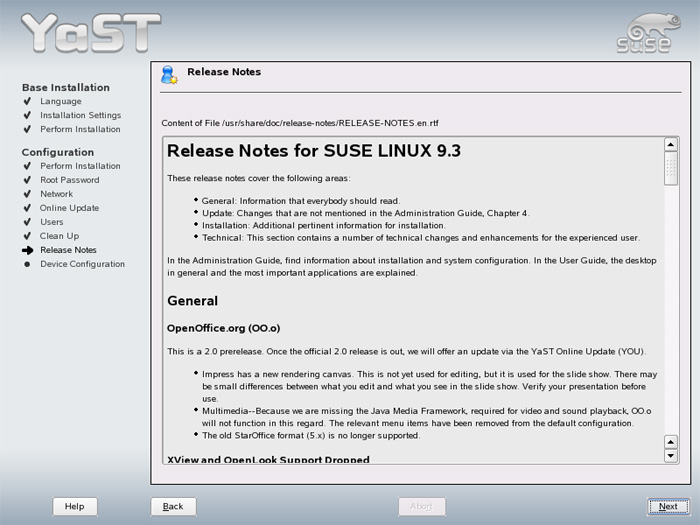
Task: Select Network step in sidebar
Action: (x=57, y=194)
